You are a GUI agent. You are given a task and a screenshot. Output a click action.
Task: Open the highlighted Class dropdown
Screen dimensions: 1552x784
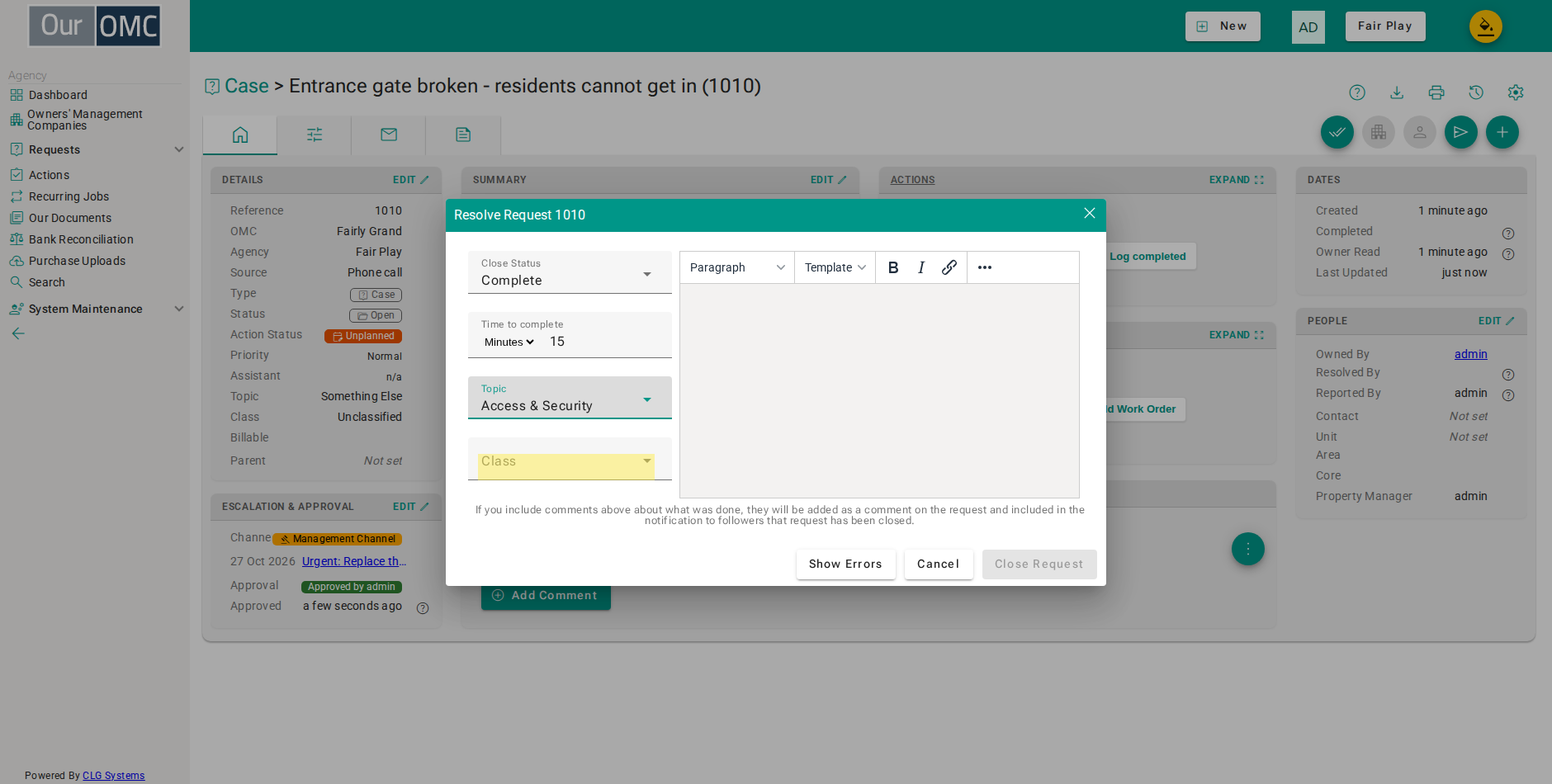(566, 462)
